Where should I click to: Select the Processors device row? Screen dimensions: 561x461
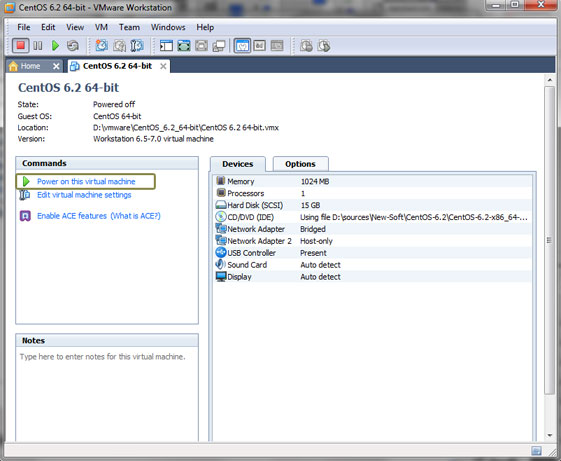(x=372, y=193)
